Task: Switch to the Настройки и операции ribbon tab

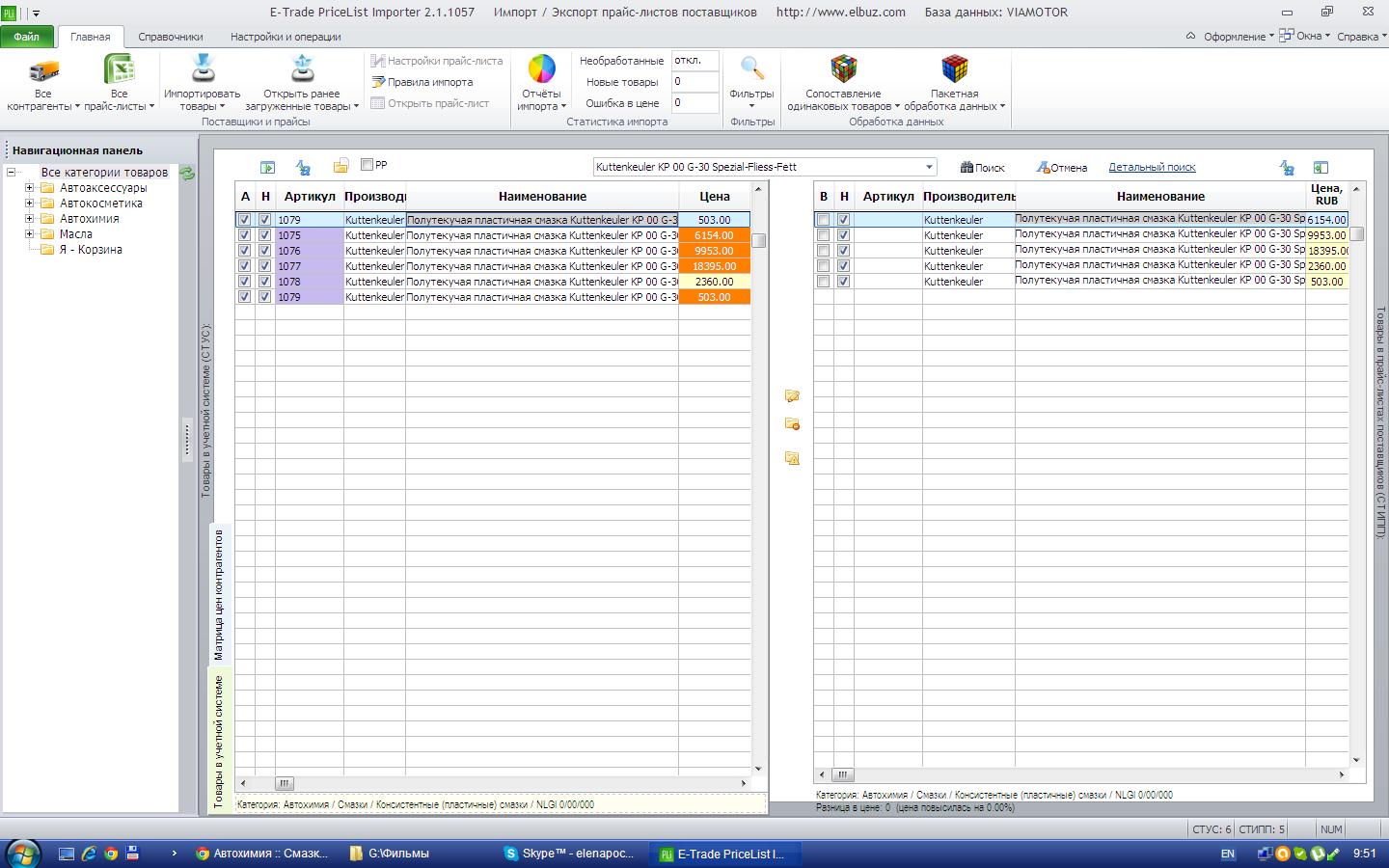Action: 286,37
